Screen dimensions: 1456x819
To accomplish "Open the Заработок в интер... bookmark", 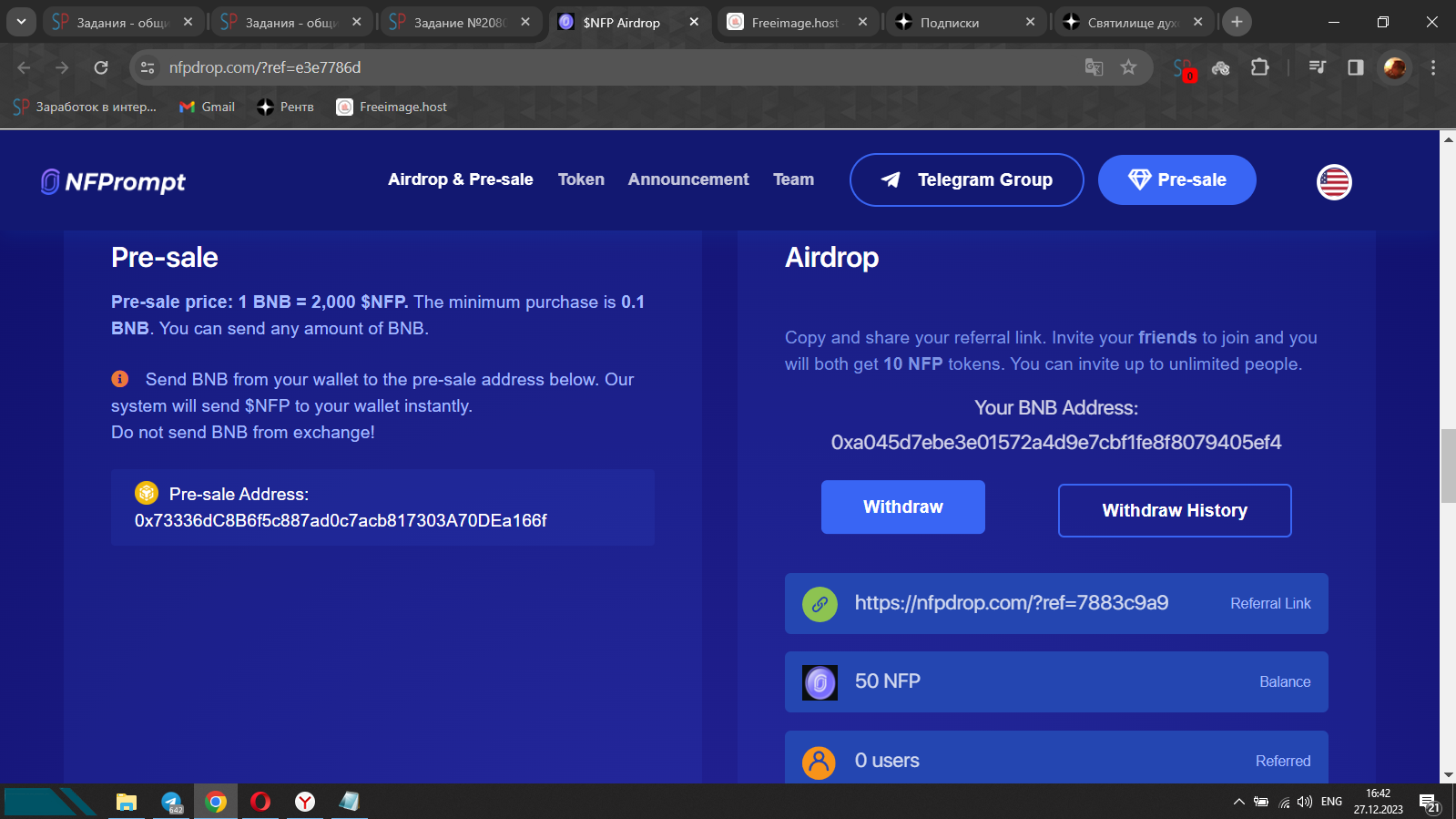I will point(85,107).
